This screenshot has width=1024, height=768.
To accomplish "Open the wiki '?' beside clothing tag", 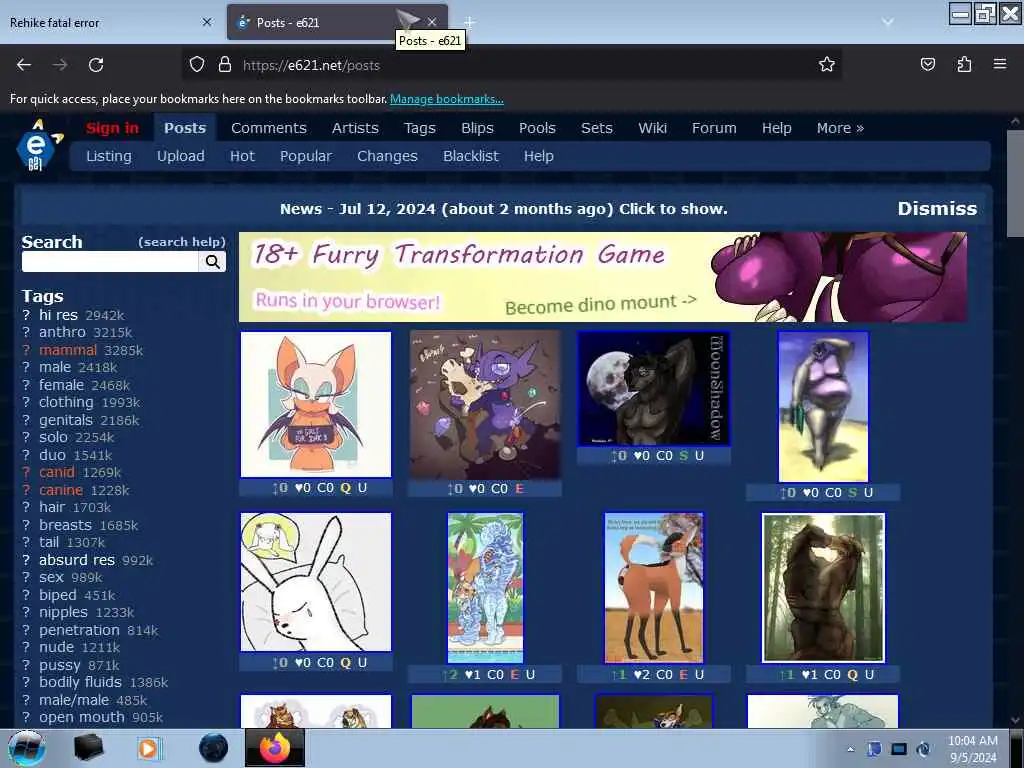I will coord(26,402).
